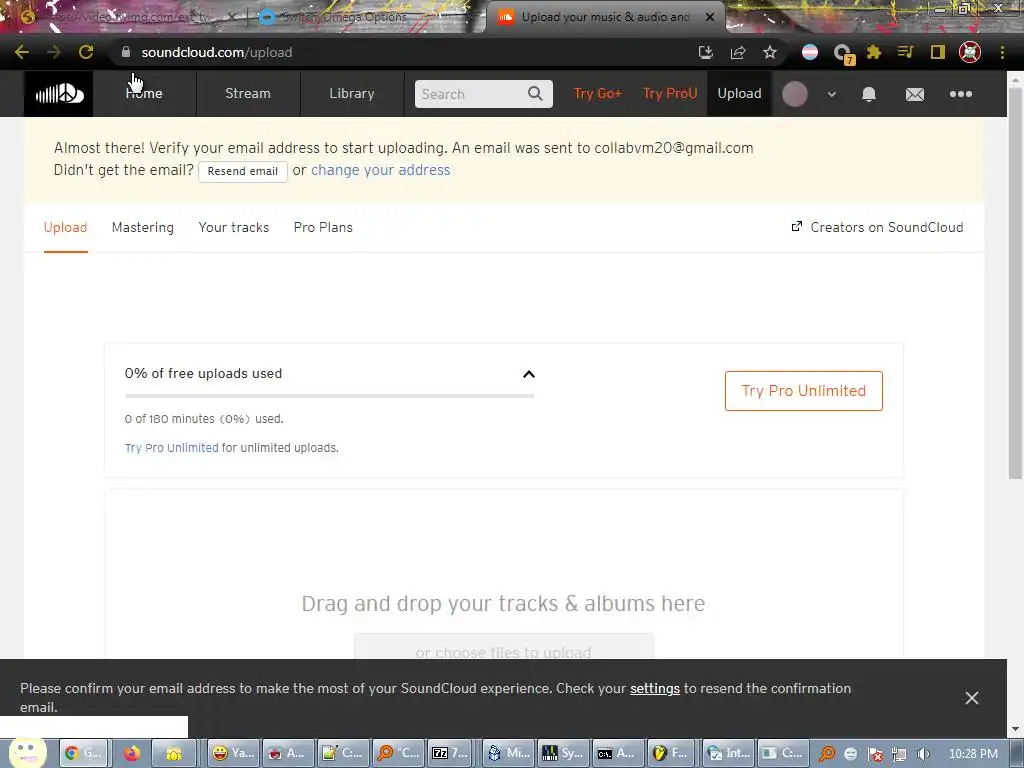Click the search magnifier icon
Viewport: 1024px width, 768px height.
coord(535,94)
